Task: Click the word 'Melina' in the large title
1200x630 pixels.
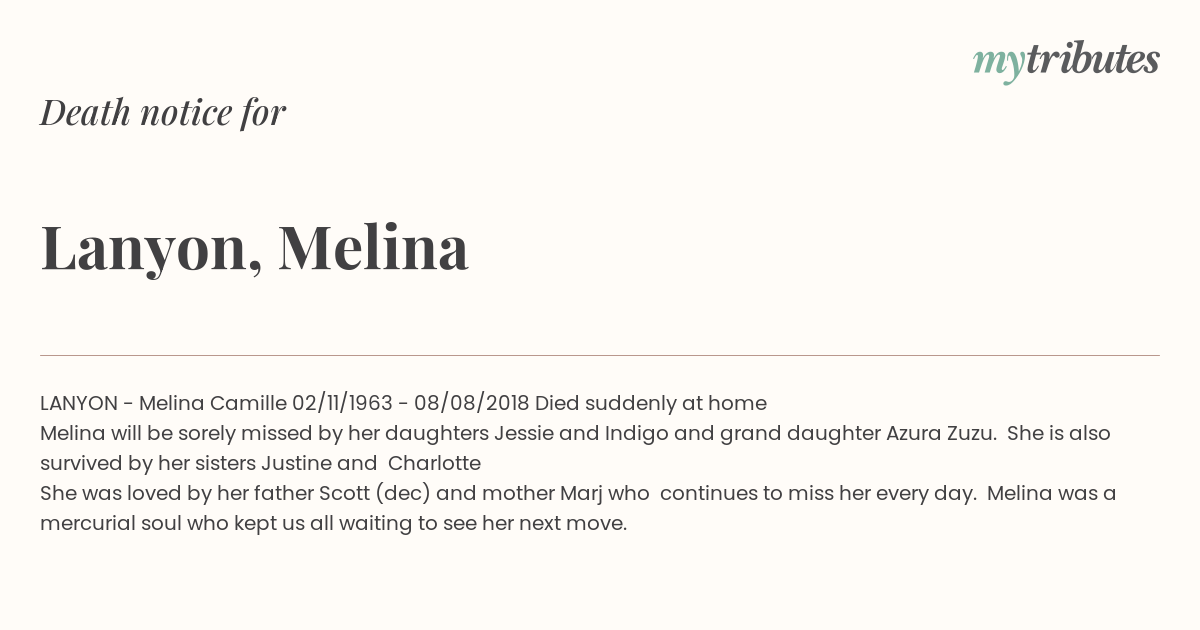Action: pos(373,247)
